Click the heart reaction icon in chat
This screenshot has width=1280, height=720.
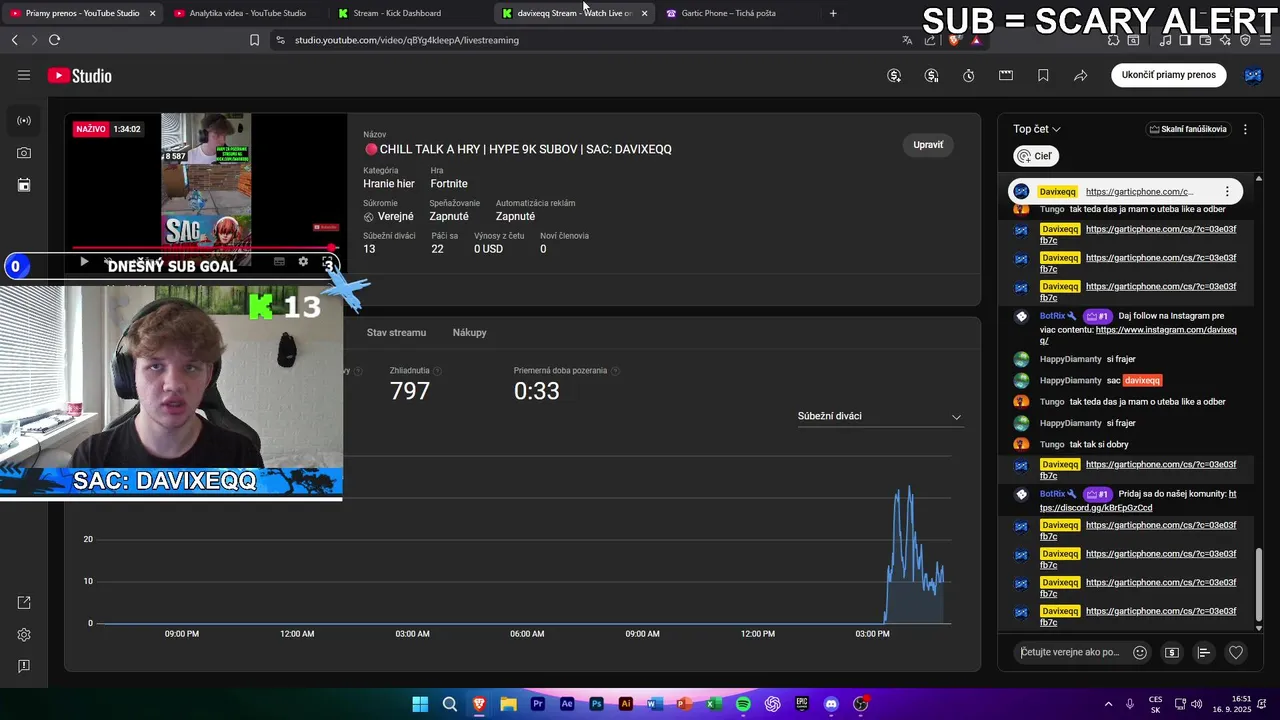click(x=1236, y=653)
